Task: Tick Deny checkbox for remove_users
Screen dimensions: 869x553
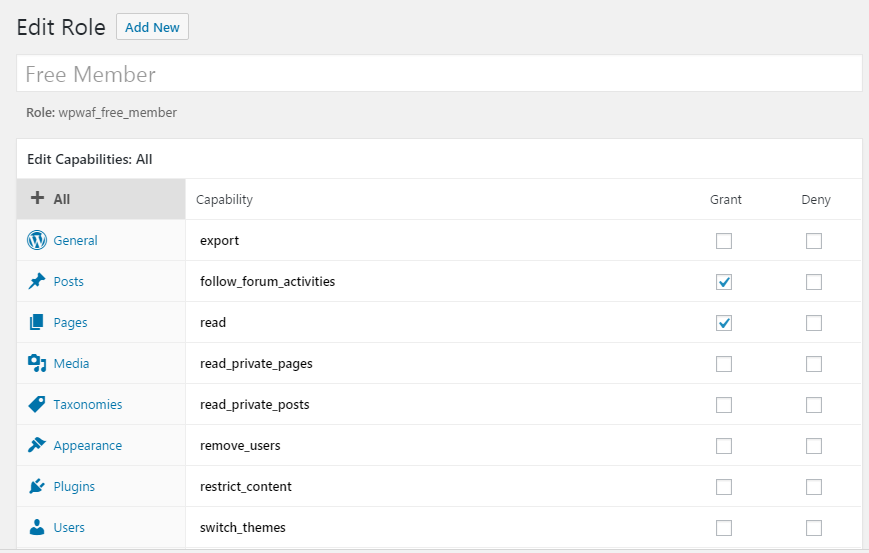Action: [814, 446]
